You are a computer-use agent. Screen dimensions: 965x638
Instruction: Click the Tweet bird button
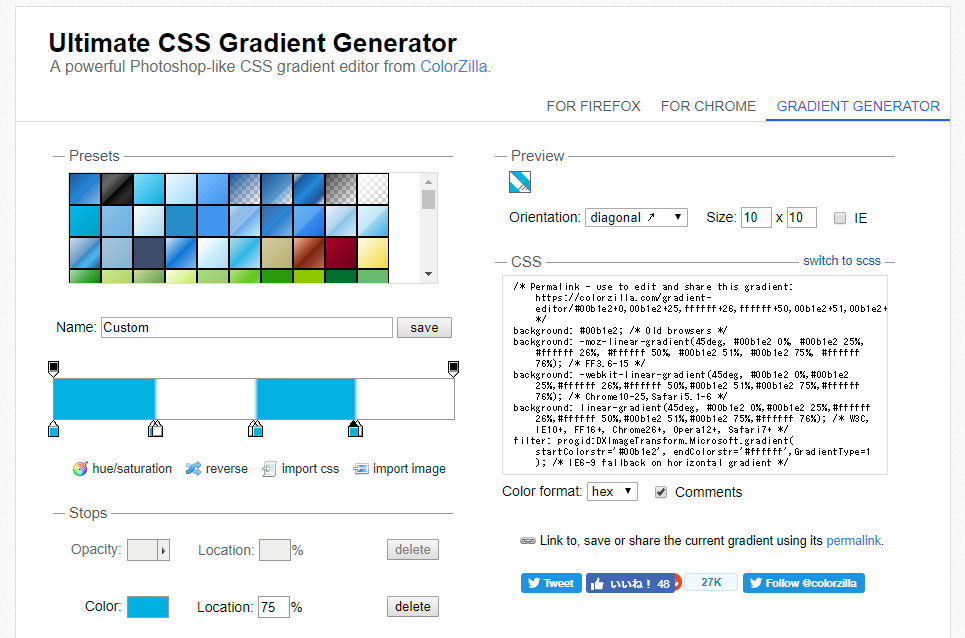[x=551, y=583]
